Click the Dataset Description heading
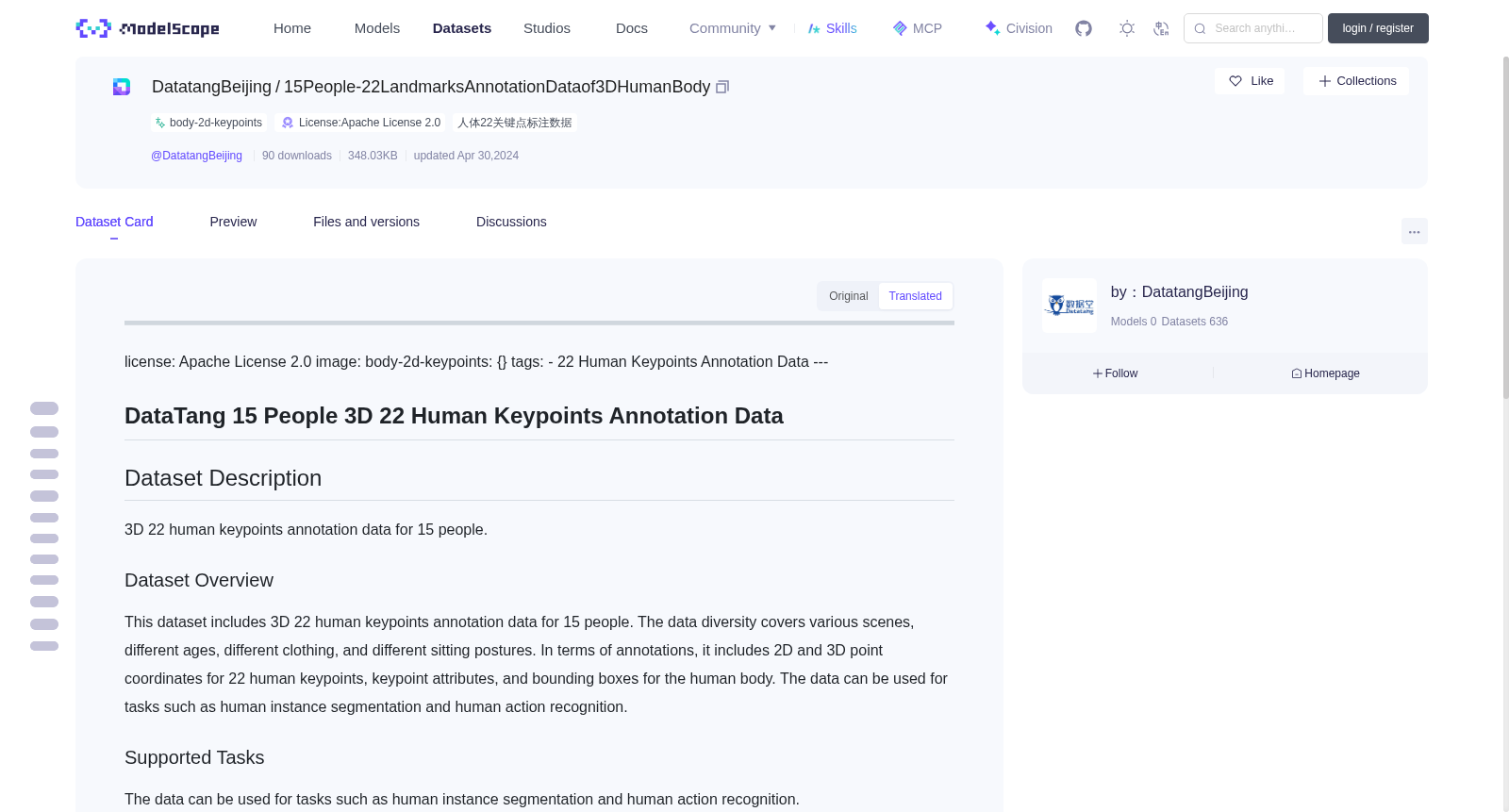1509x812 pixels. click(x=223, y=478)
